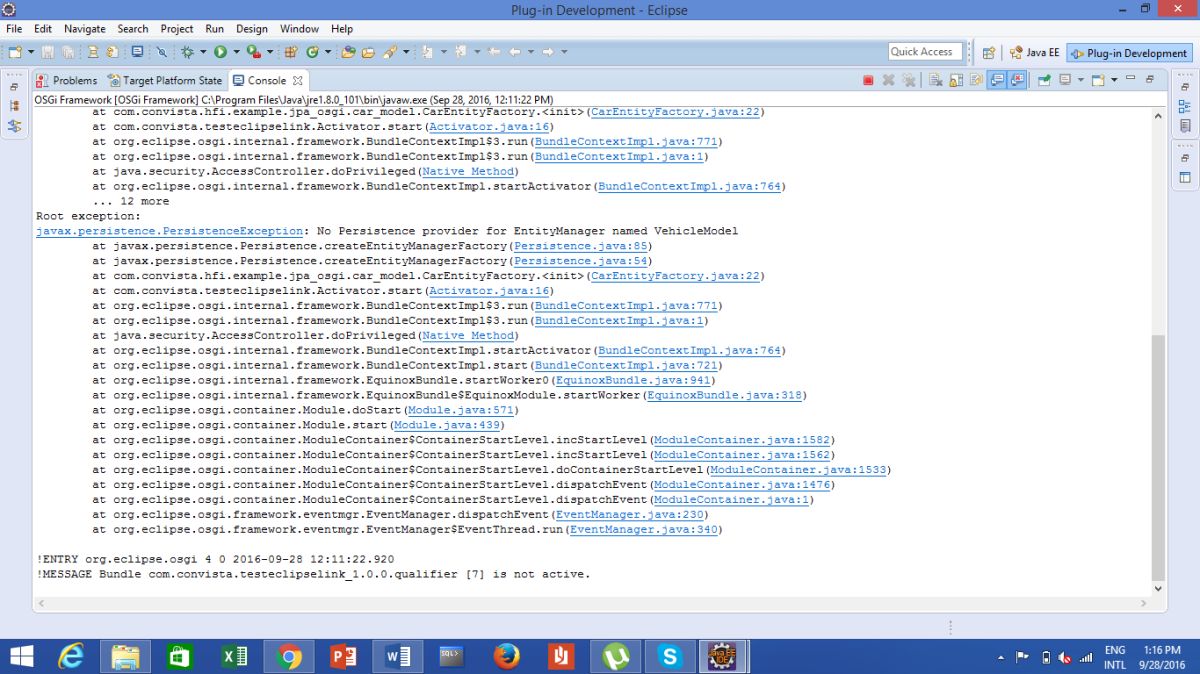Open the New Java Class dropdown arrow
This screenshot has width=1200, height=674.
click(x=327, y=51)
